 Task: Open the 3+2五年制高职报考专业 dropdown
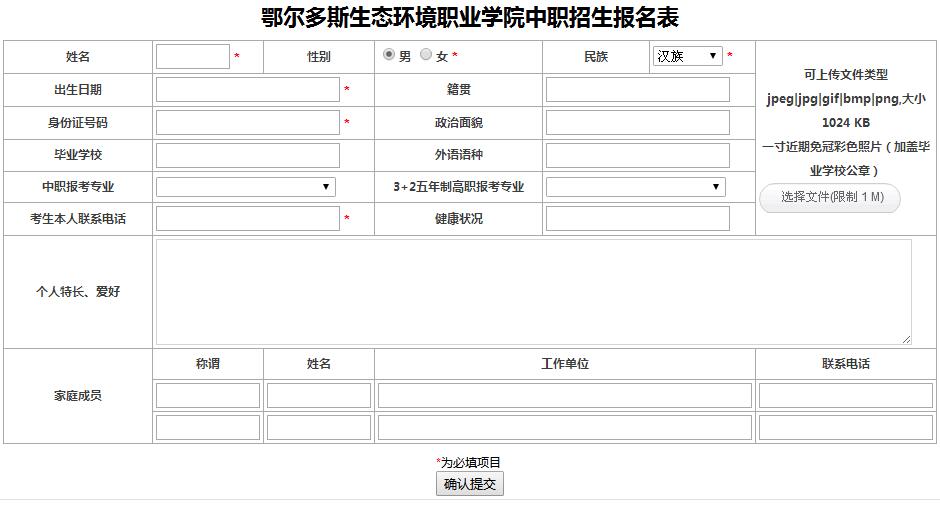click(x=635, y=187)
